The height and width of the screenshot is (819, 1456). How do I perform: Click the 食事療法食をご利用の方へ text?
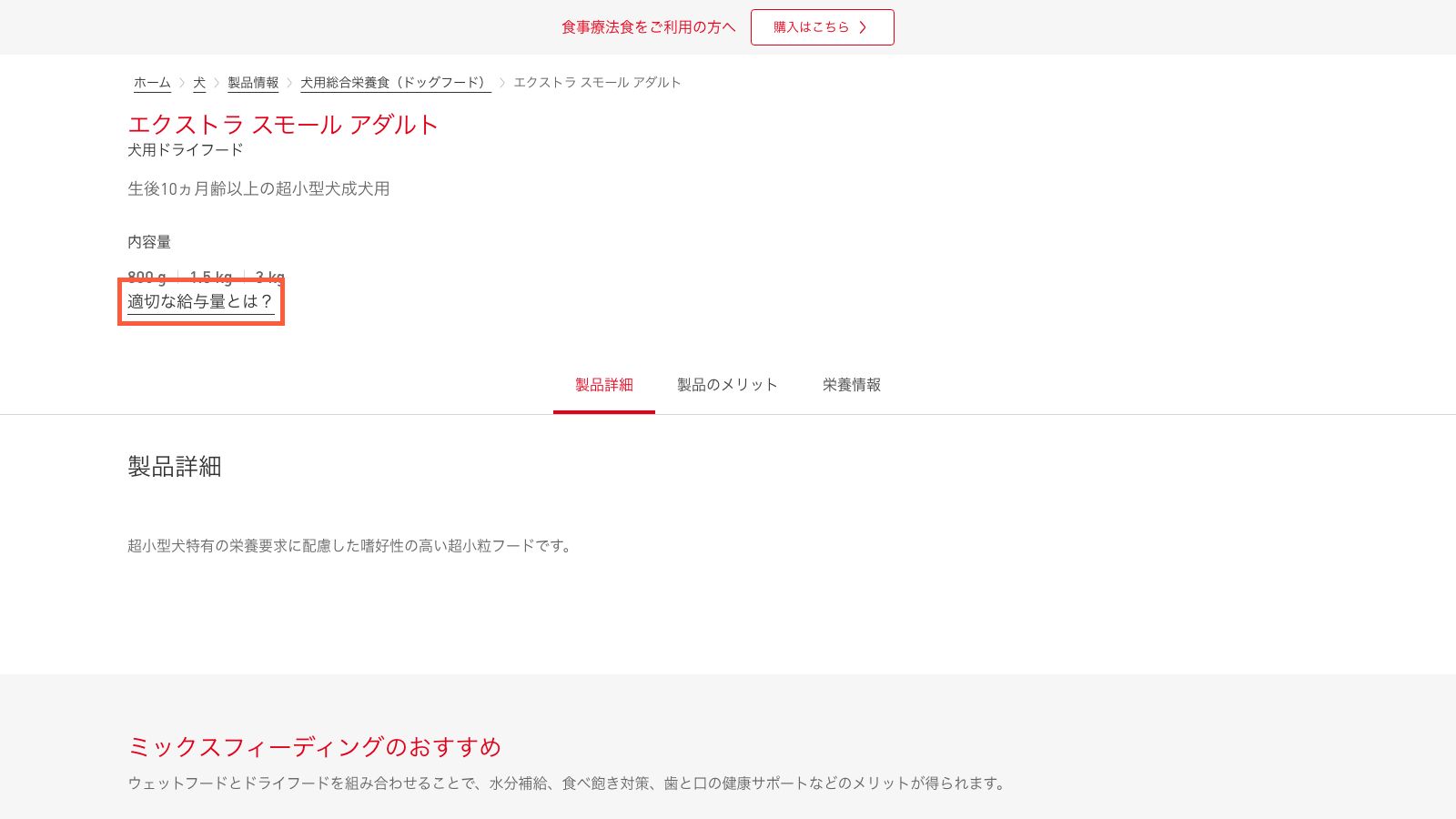coord(648,27)
